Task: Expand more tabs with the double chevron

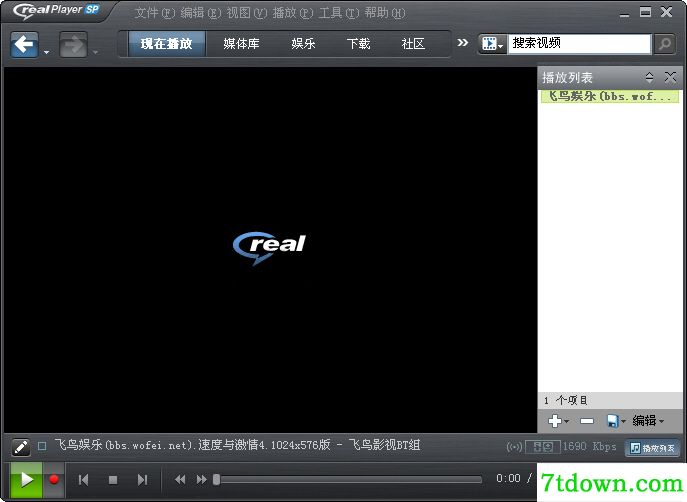Action: pyautogui.click(x=463, y=42)
